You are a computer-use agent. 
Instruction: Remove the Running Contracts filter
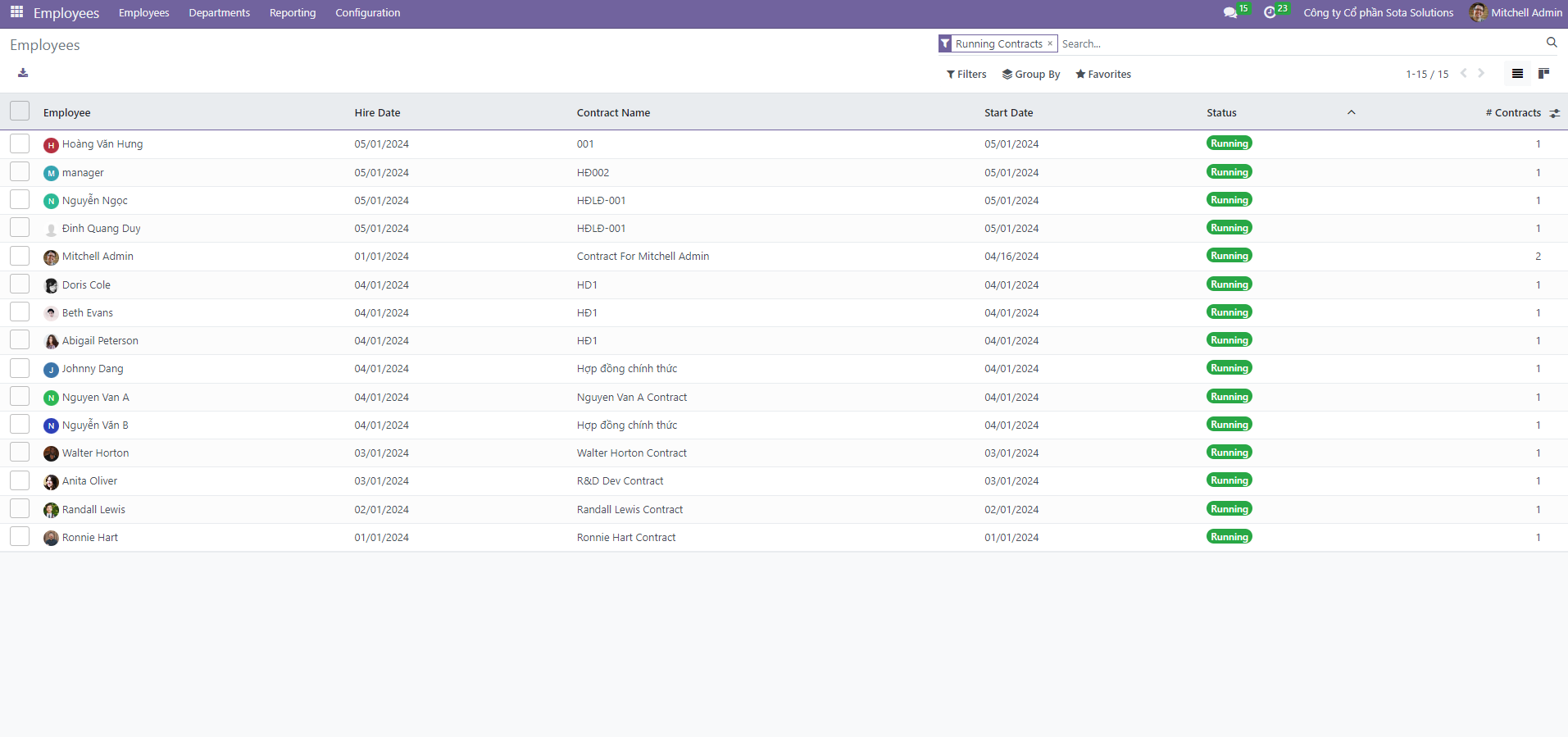(1050, 43)
